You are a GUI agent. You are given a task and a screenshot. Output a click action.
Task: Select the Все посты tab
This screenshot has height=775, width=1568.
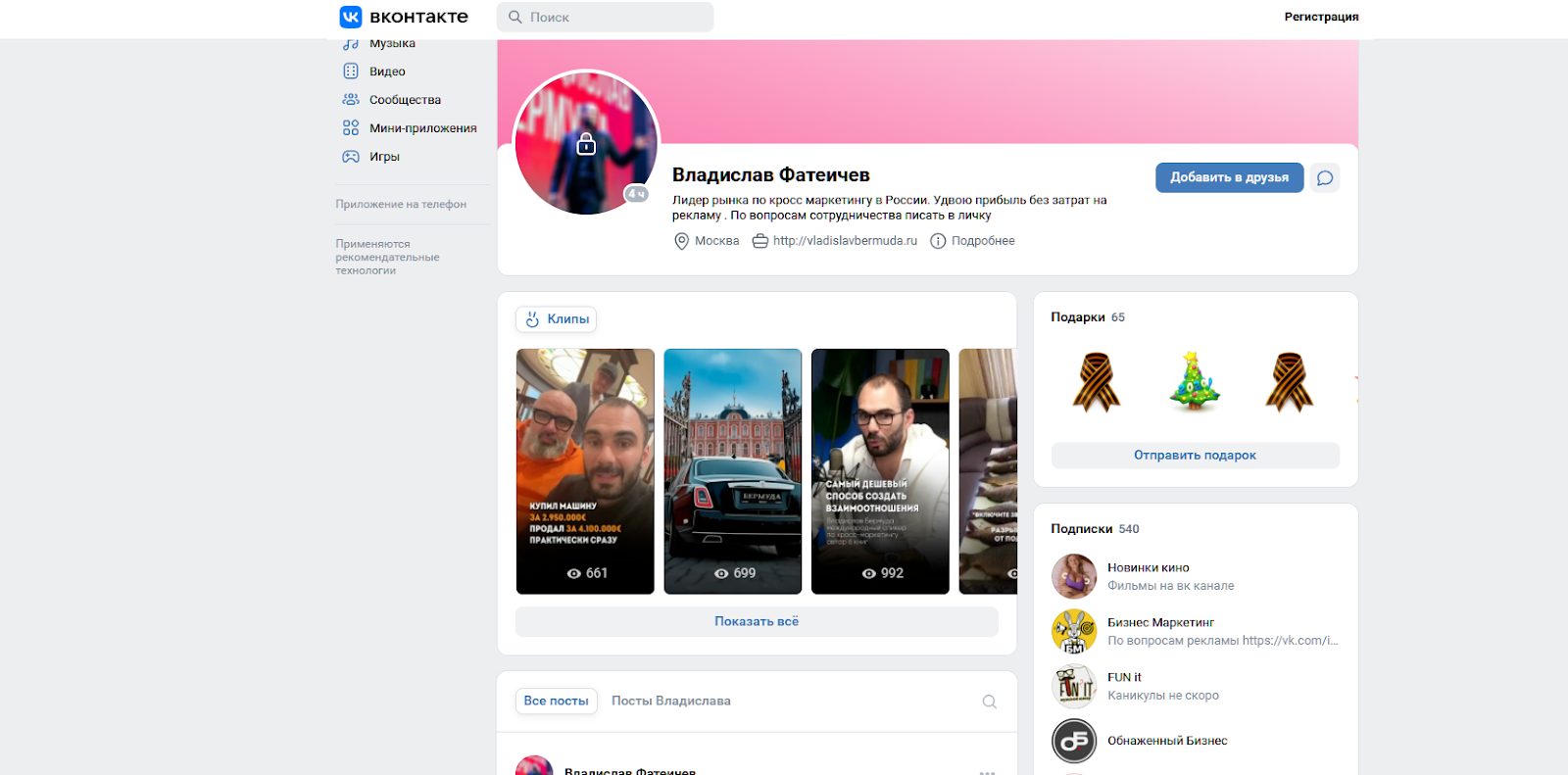point(556,702)
